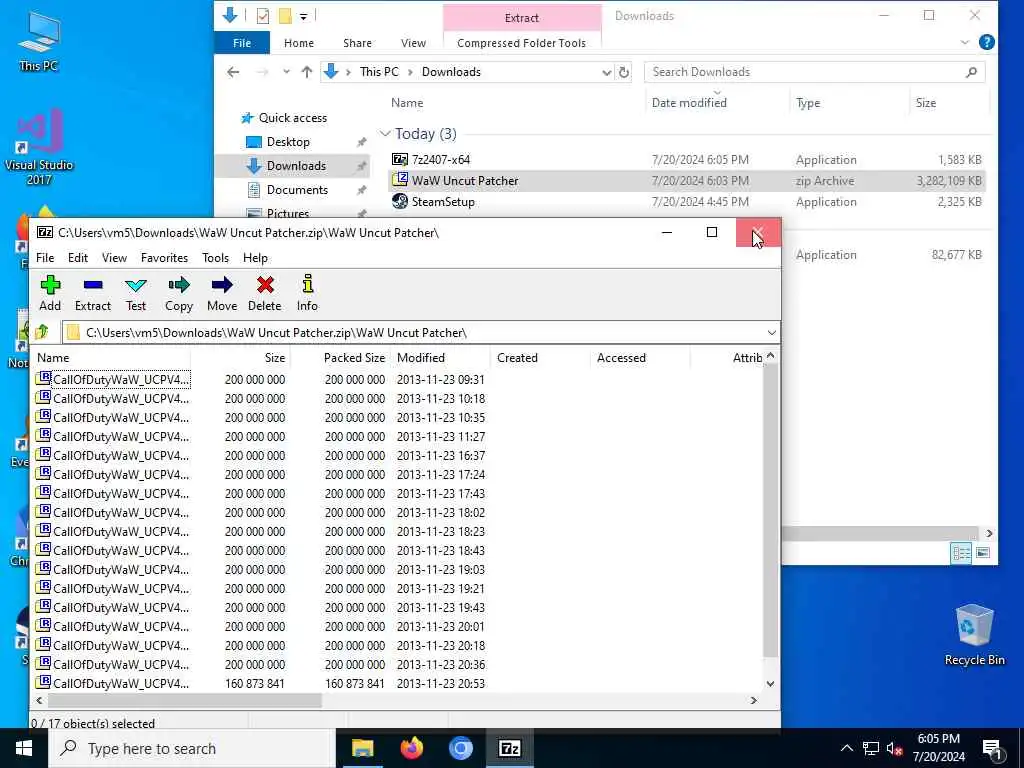1024x768 pixels.
Task: Collapse the Today (3) group in Explorer
Action: [385, 134]
